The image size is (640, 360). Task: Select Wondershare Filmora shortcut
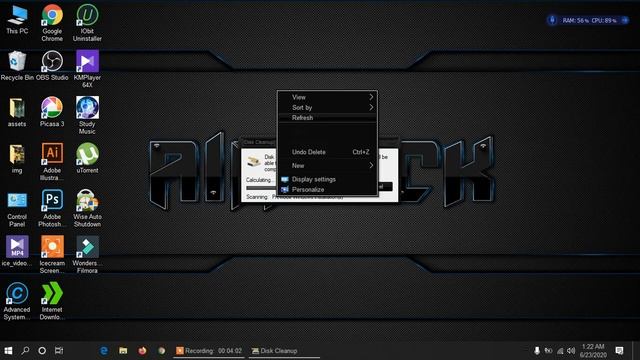pos(87,255)
